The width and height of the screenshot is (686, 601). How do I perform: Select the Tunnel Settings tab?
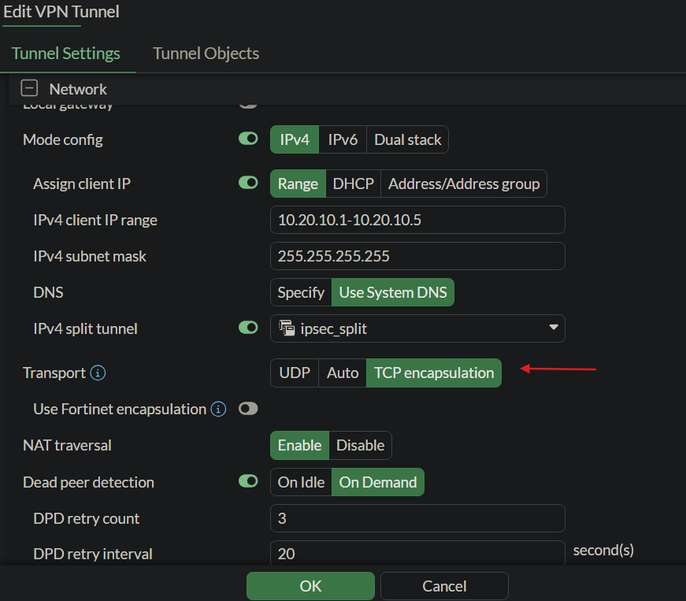click(x=66, y=53)
